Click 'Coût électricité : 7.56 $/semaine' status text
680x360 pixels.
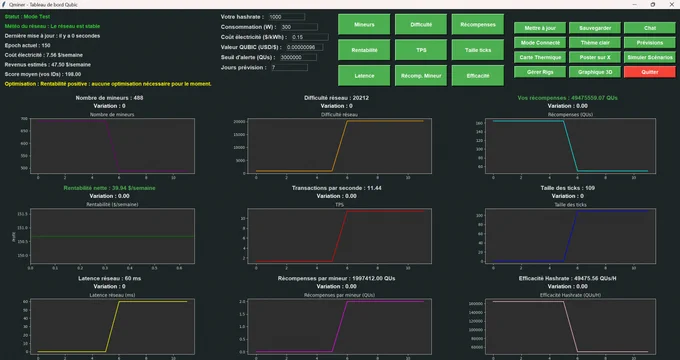(x=44, y=55)
